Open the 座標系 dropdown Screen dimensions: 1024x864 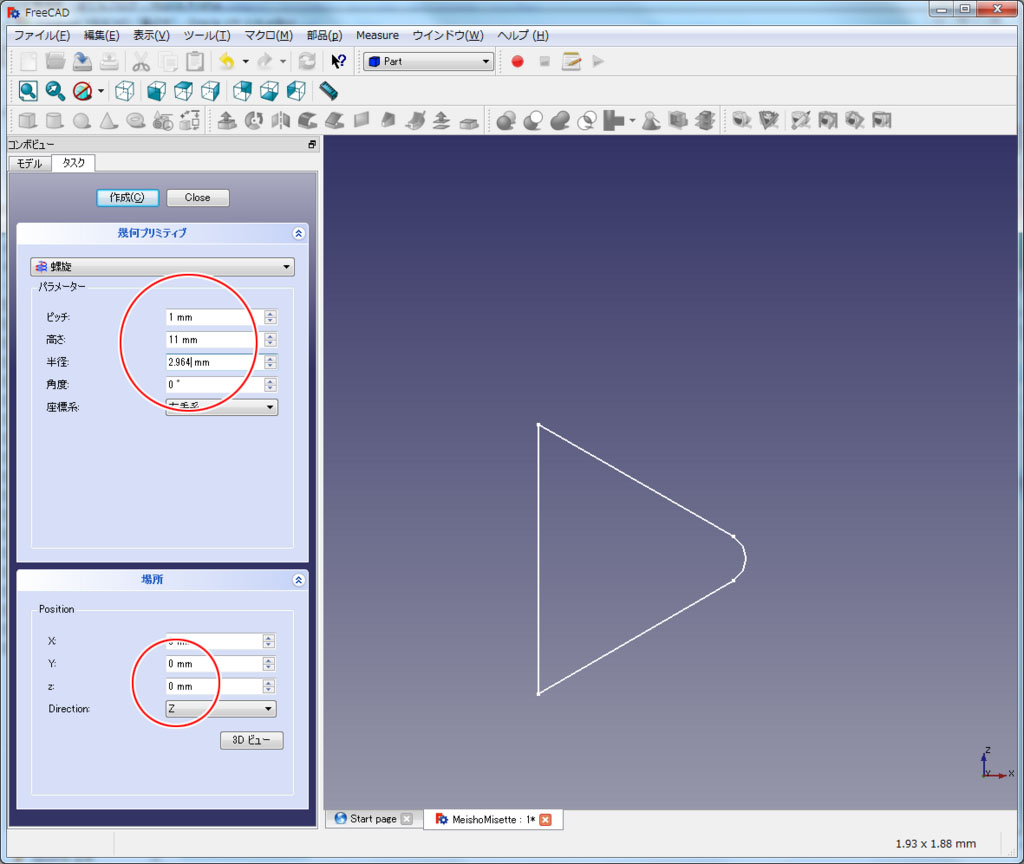click(221, 407)
